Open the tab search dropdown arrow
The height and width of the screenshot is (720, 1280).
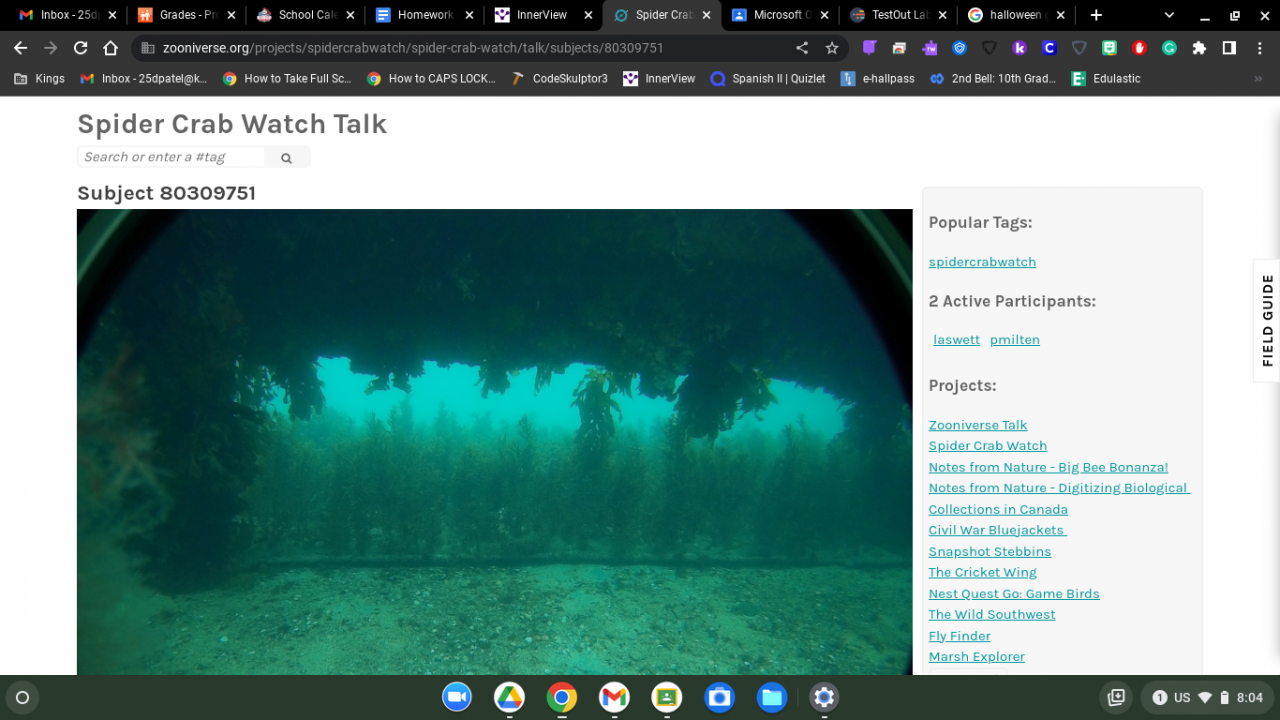(1169, 15)
